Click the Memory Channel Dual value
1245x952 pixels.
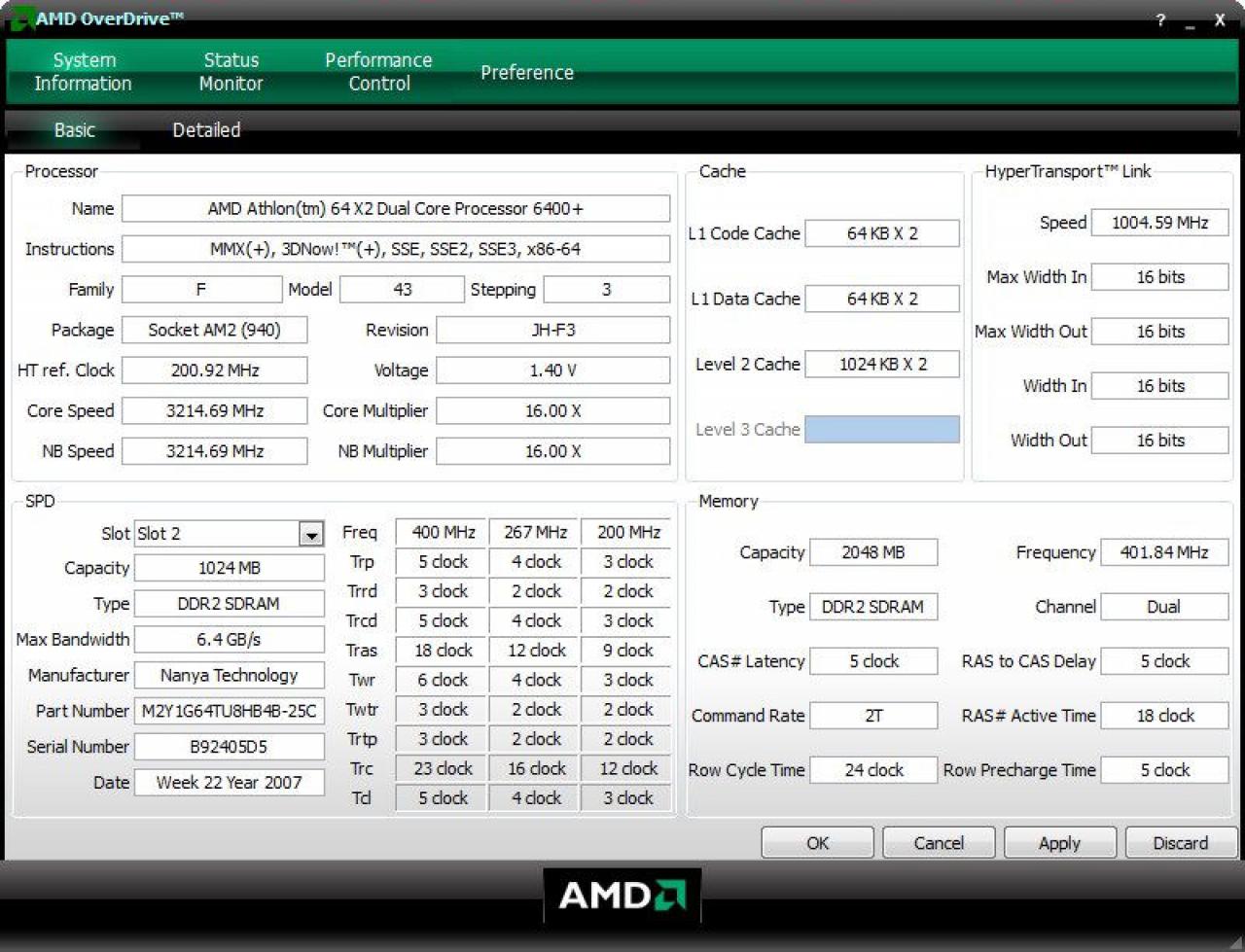[1164, 607]
